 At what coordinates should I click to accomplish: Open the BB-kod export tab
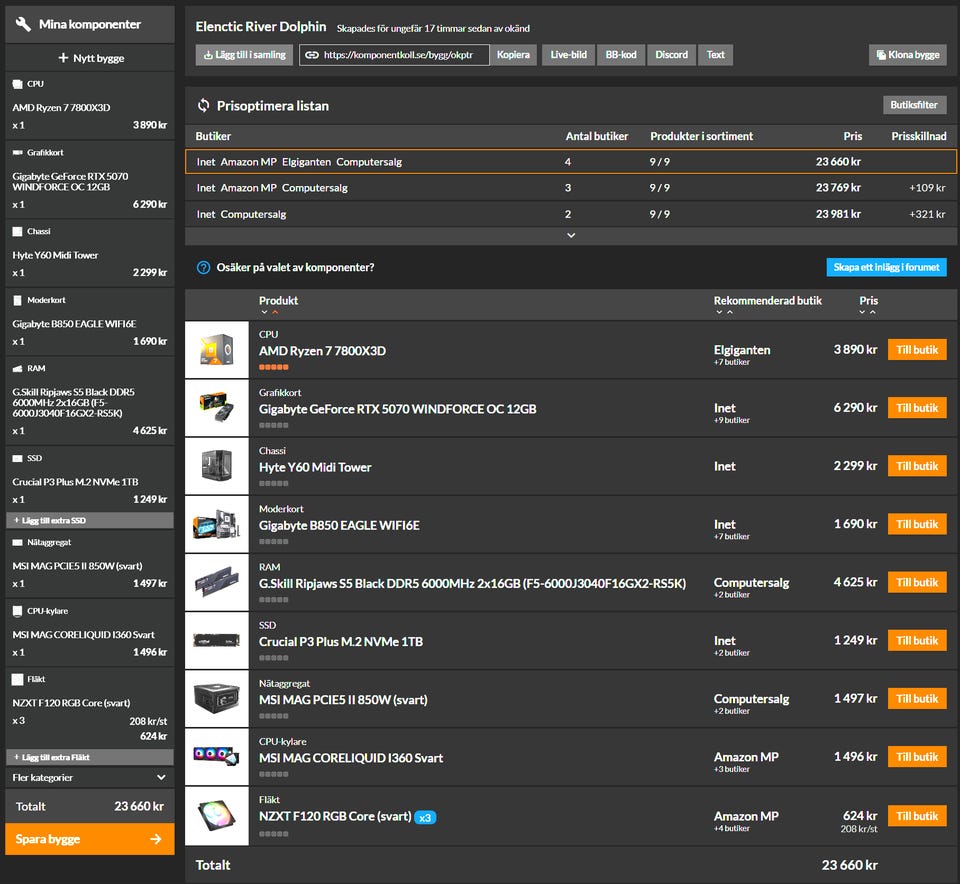click(x=621, y=55)
